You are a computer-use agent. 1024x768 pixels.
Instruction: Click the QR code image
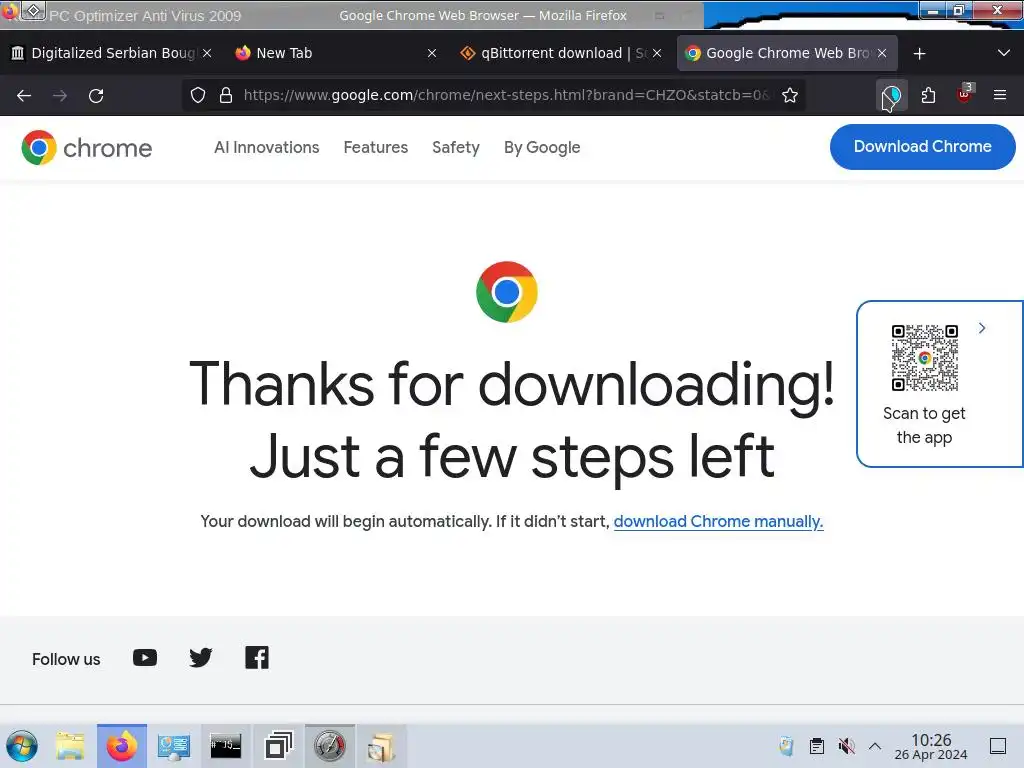tap(925, 358)
